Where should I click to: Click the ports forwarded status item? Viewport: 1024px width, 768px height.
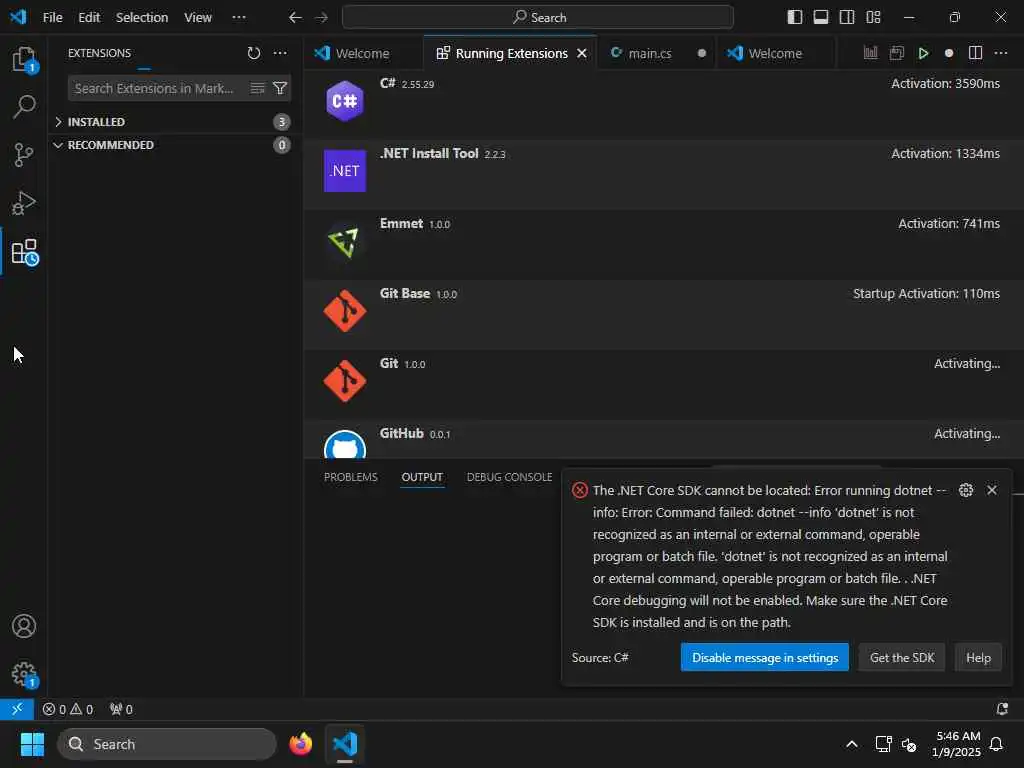tap(121, 709)
